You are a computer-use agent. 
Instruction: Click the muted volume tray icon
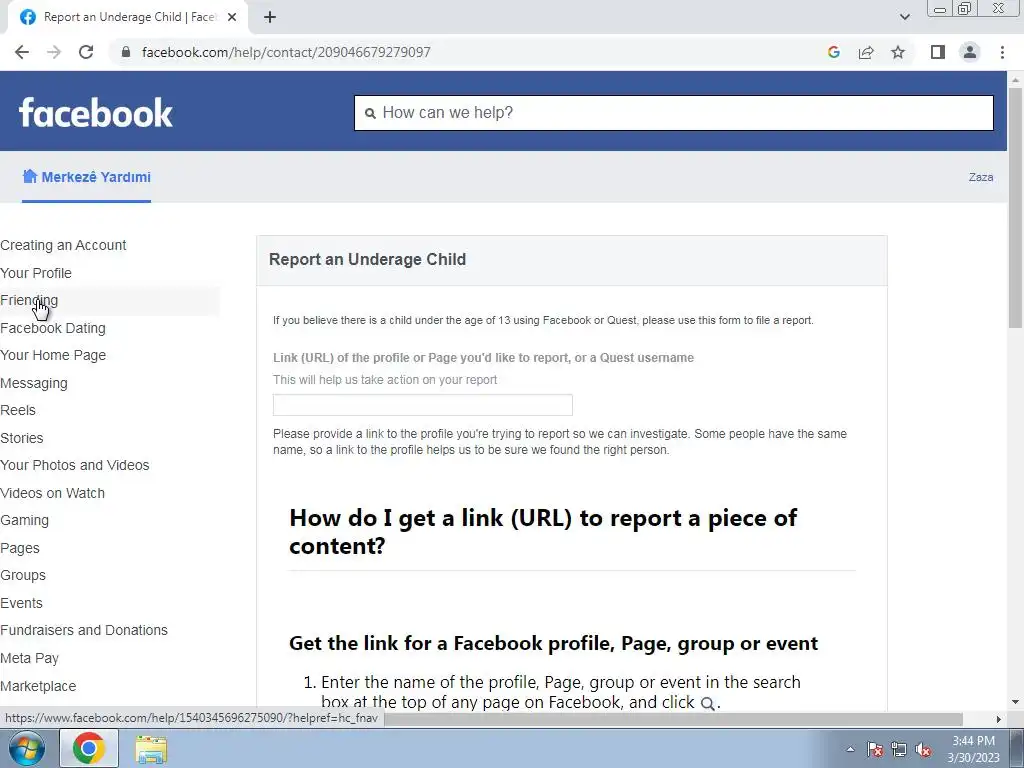pos(923,749)
